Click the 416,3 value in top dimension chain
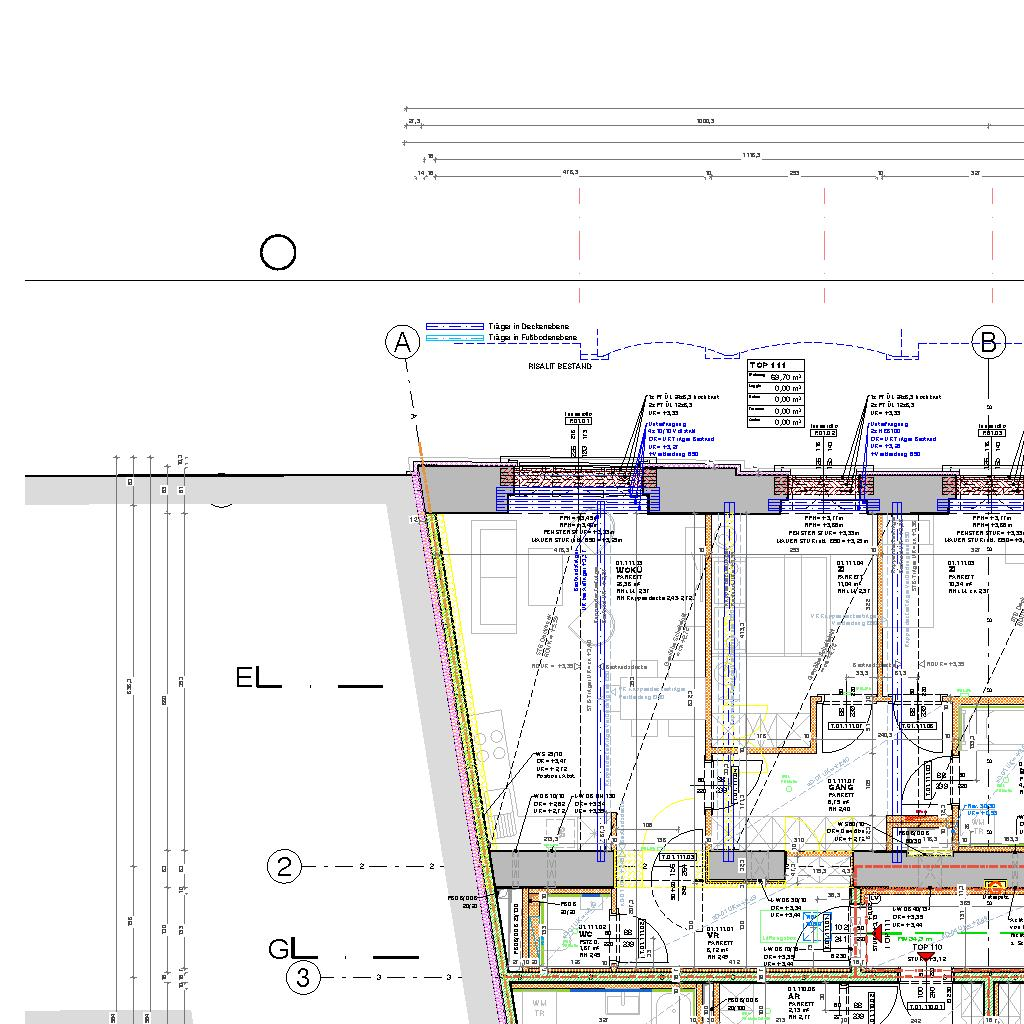This screenshot has height=1024, width=1024. tap(570, 173)
